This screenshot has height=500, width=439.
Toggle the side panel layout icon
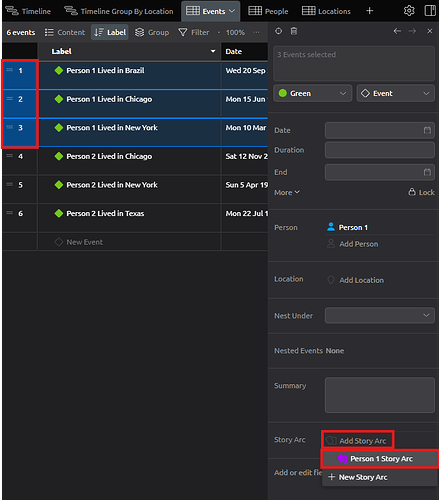[430, 11]
